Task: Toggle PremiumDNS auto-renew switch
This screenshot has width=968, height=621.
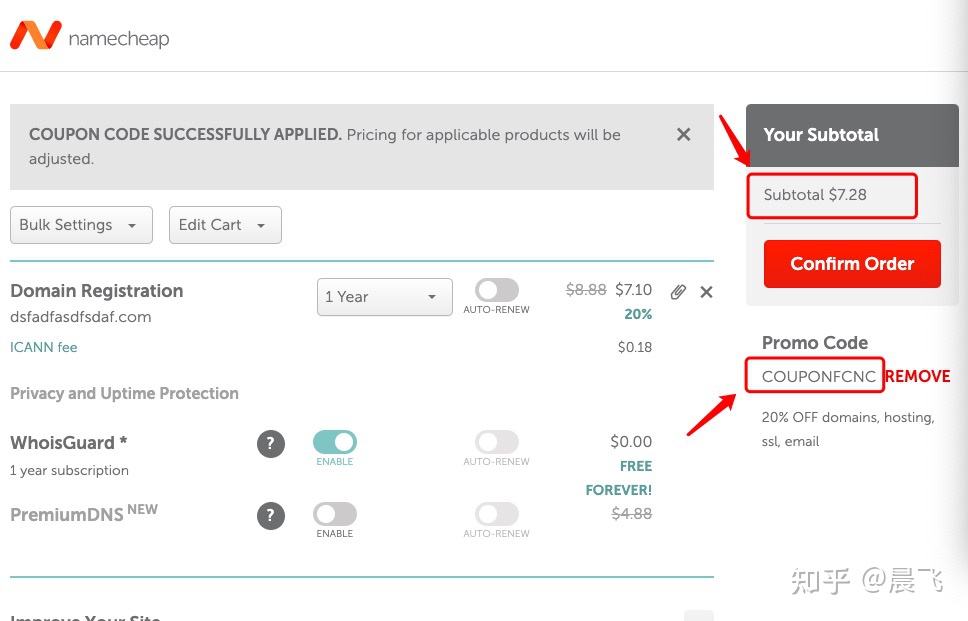Action: (496, 514)
